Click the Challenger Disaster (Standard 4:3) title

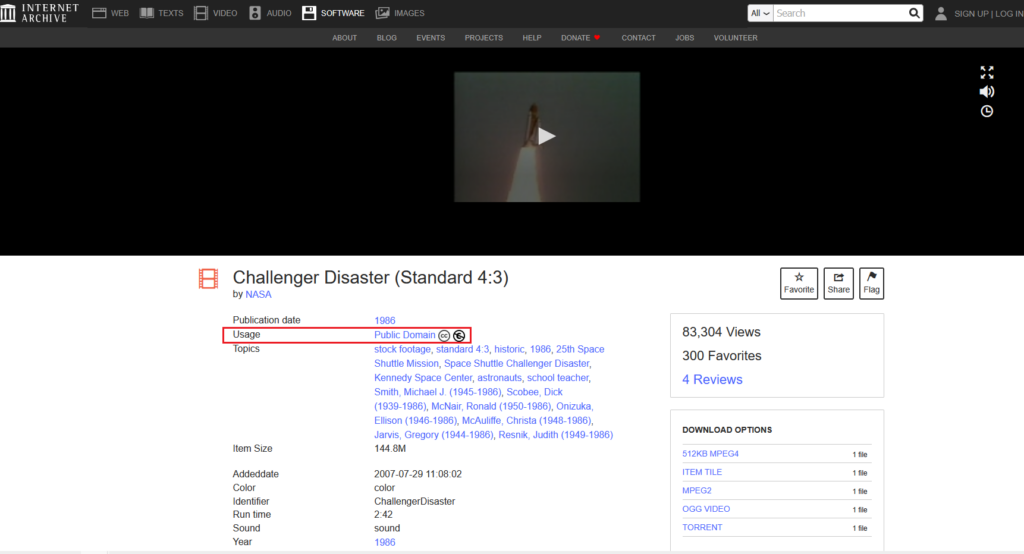point(370,278)
